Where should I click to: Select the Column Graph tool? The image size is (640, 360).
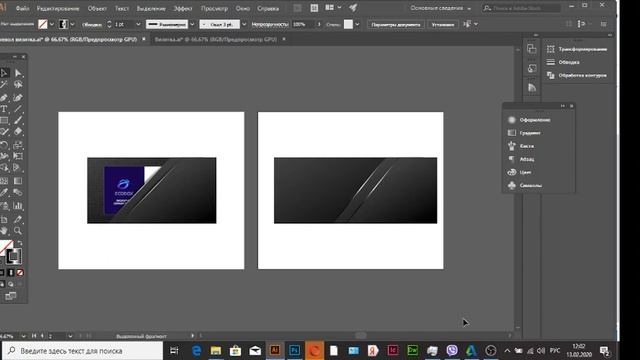pyautogui.click(x=18, y=206)
